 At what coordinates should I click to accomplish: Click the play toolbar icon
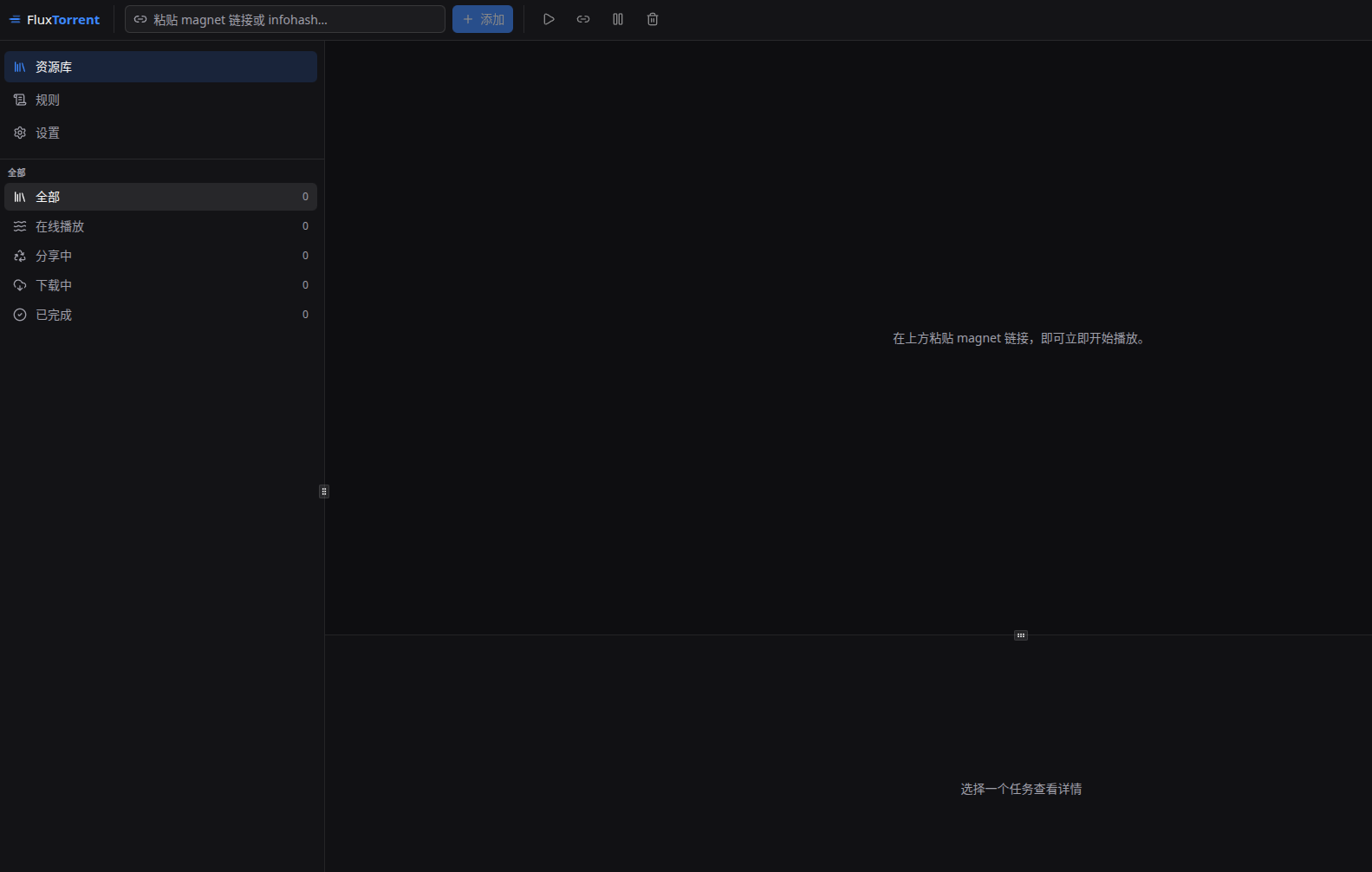[x=549, y=19]
